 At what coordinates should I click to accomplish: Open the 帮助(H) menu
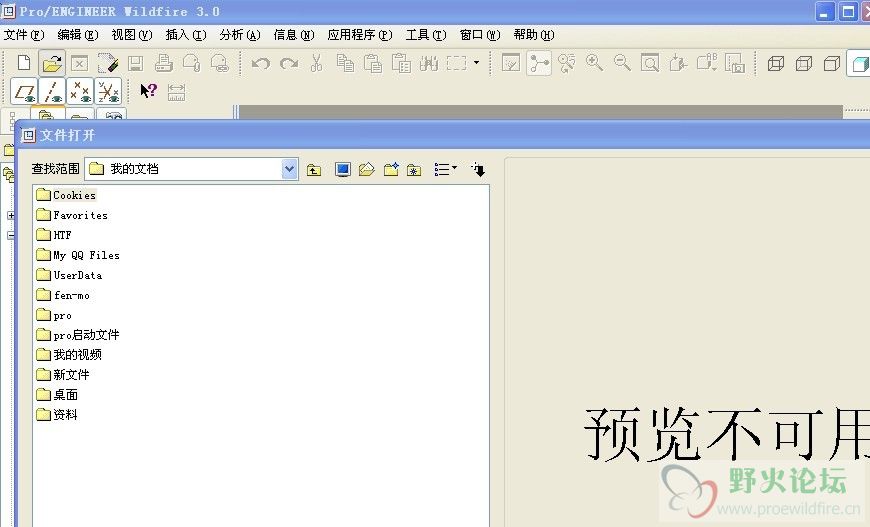click(534, 35)
